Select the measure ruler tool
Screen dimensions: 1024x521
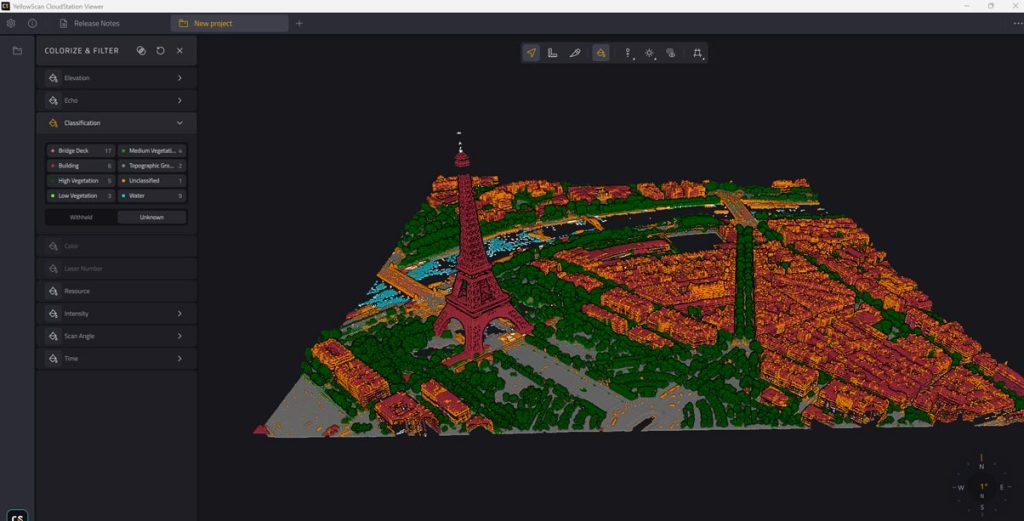coord(552,53)
